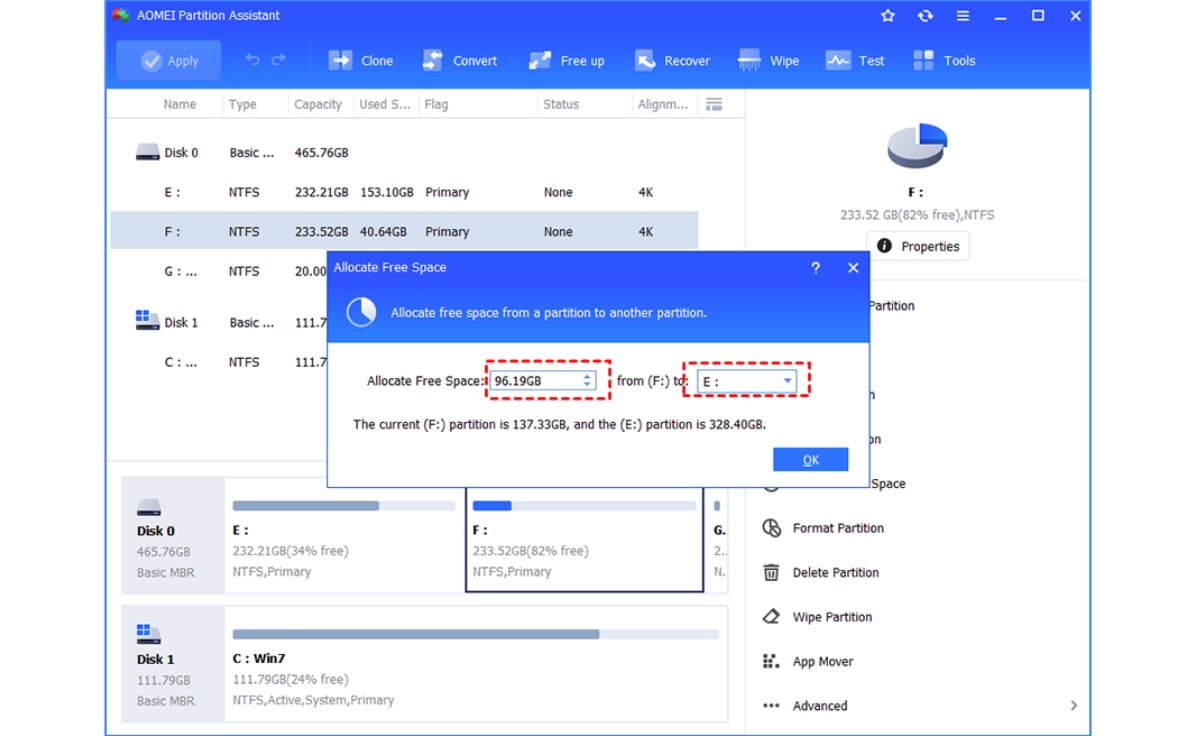
Task: Open the hamburger menu in title bar
Action: pyautogui.click(x=963, y=15)
